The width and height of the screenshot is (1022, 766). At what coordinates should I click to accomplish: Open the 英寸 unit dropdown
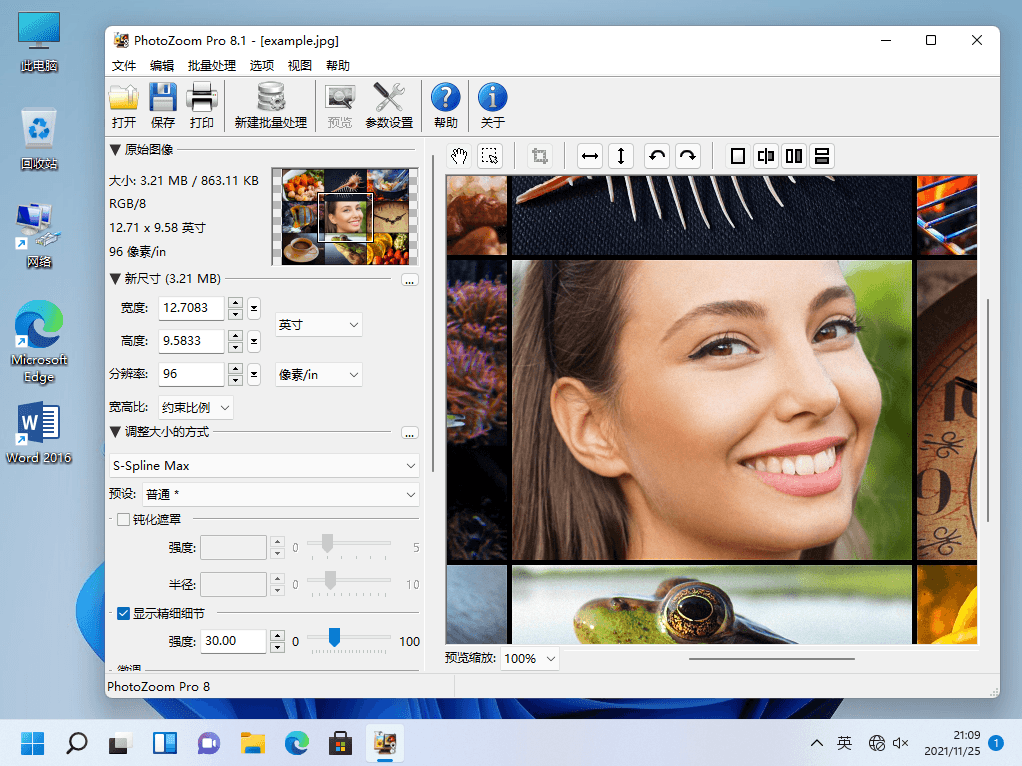click(319, 325)
